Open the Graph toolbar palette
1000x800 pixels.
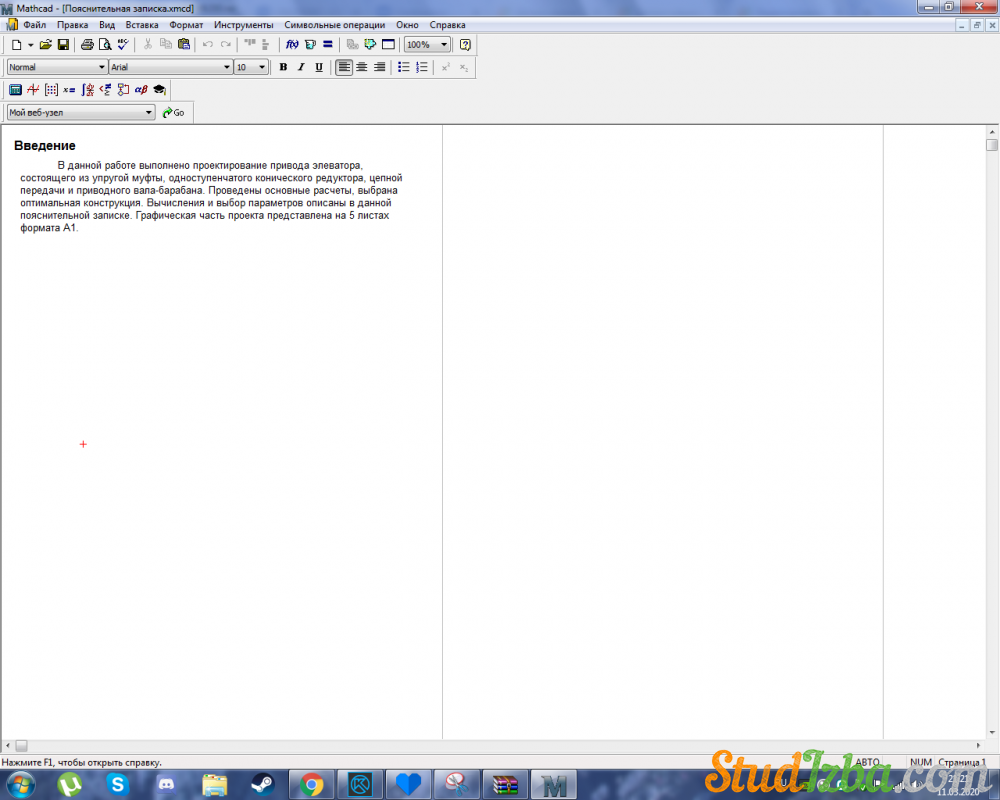pos(33,90)
